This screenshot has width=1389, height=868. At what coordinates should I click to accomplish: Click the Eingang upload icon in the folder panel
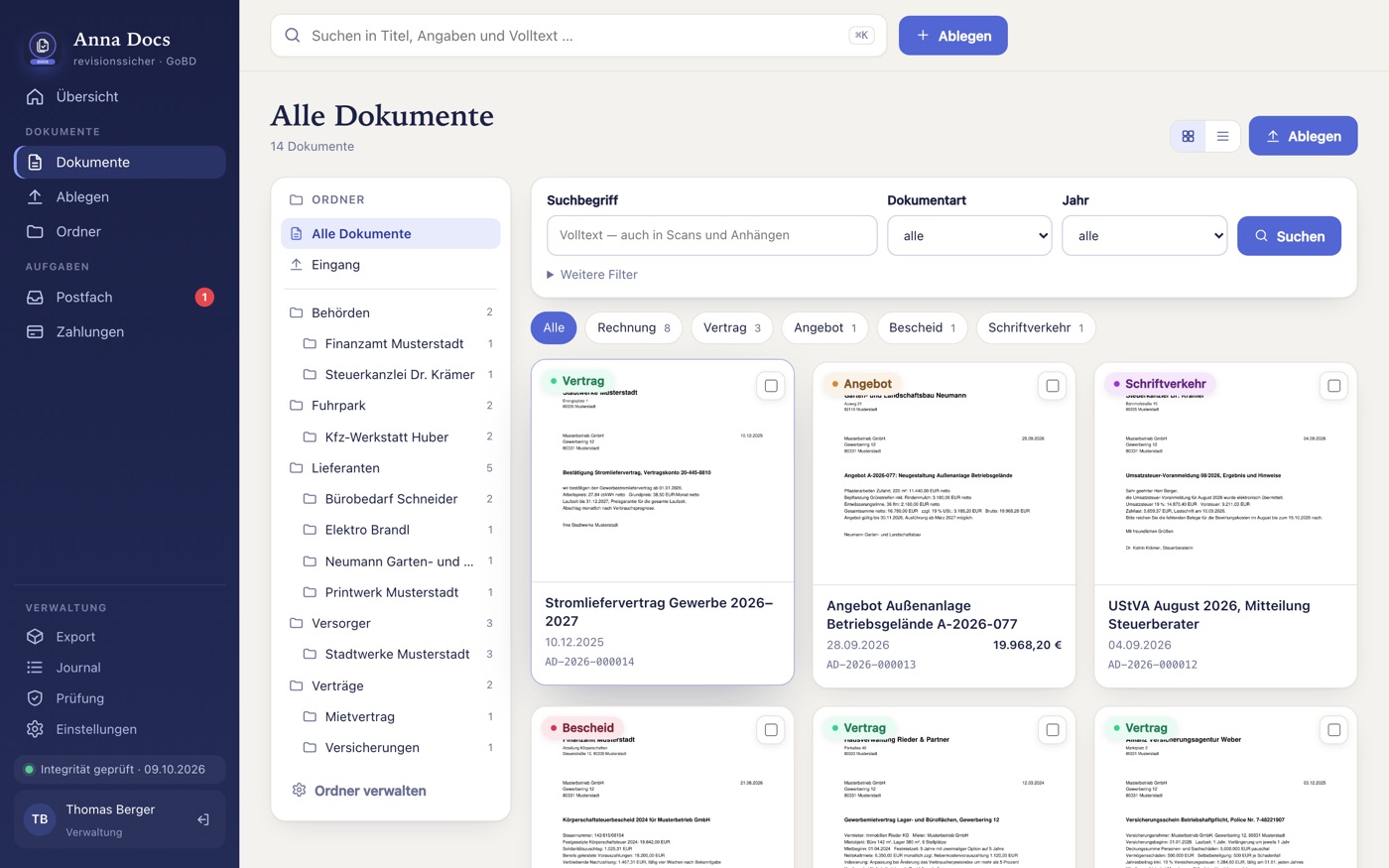pyautogui.click(x=296, y=265)
